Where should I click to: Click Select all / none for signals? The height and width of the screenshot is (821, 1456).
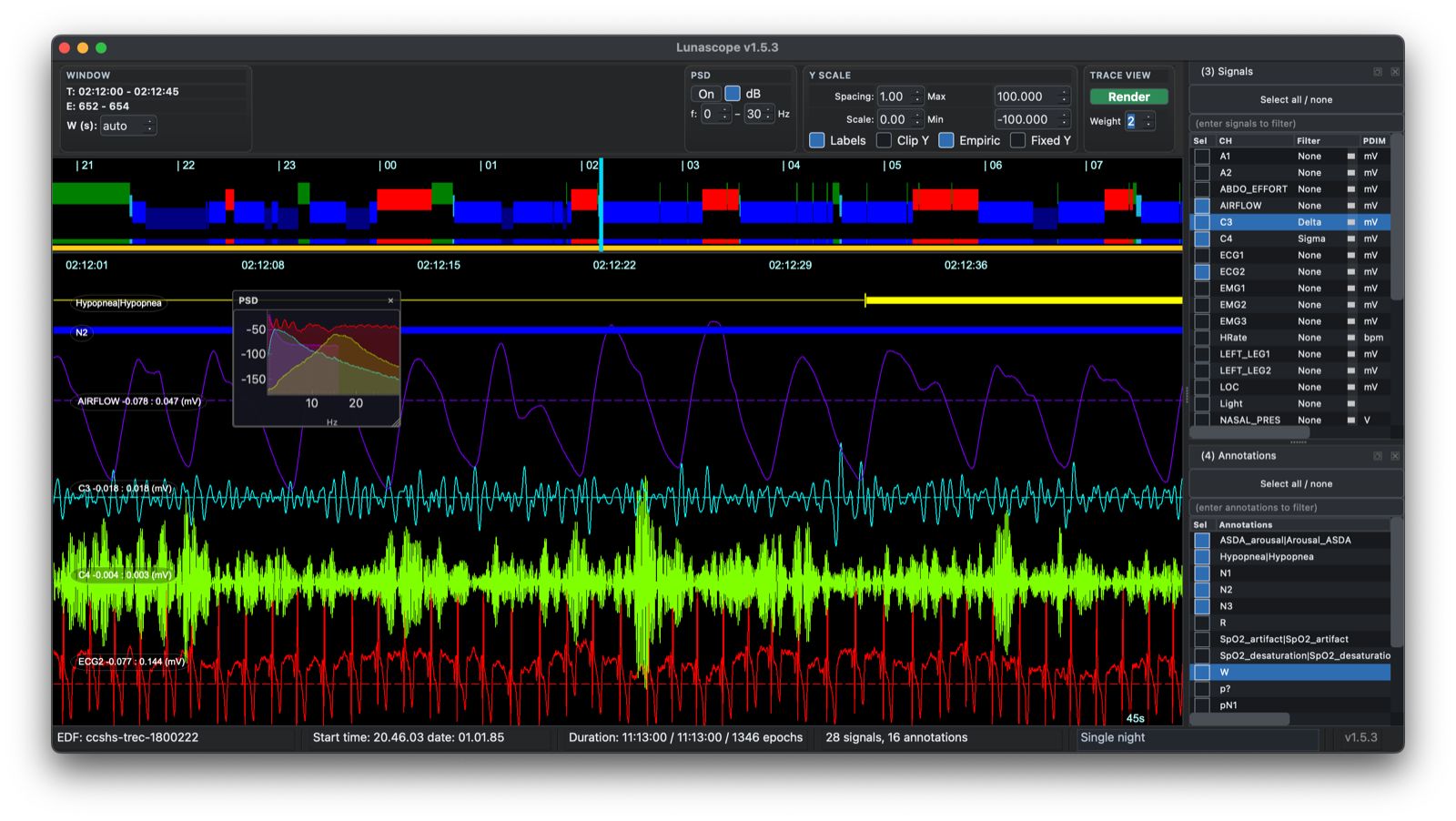click(x=1296, y=100)
